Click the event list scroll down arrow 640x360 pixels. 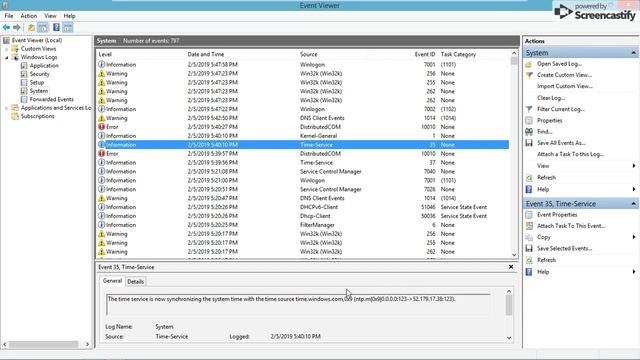(x=514, y=255)
